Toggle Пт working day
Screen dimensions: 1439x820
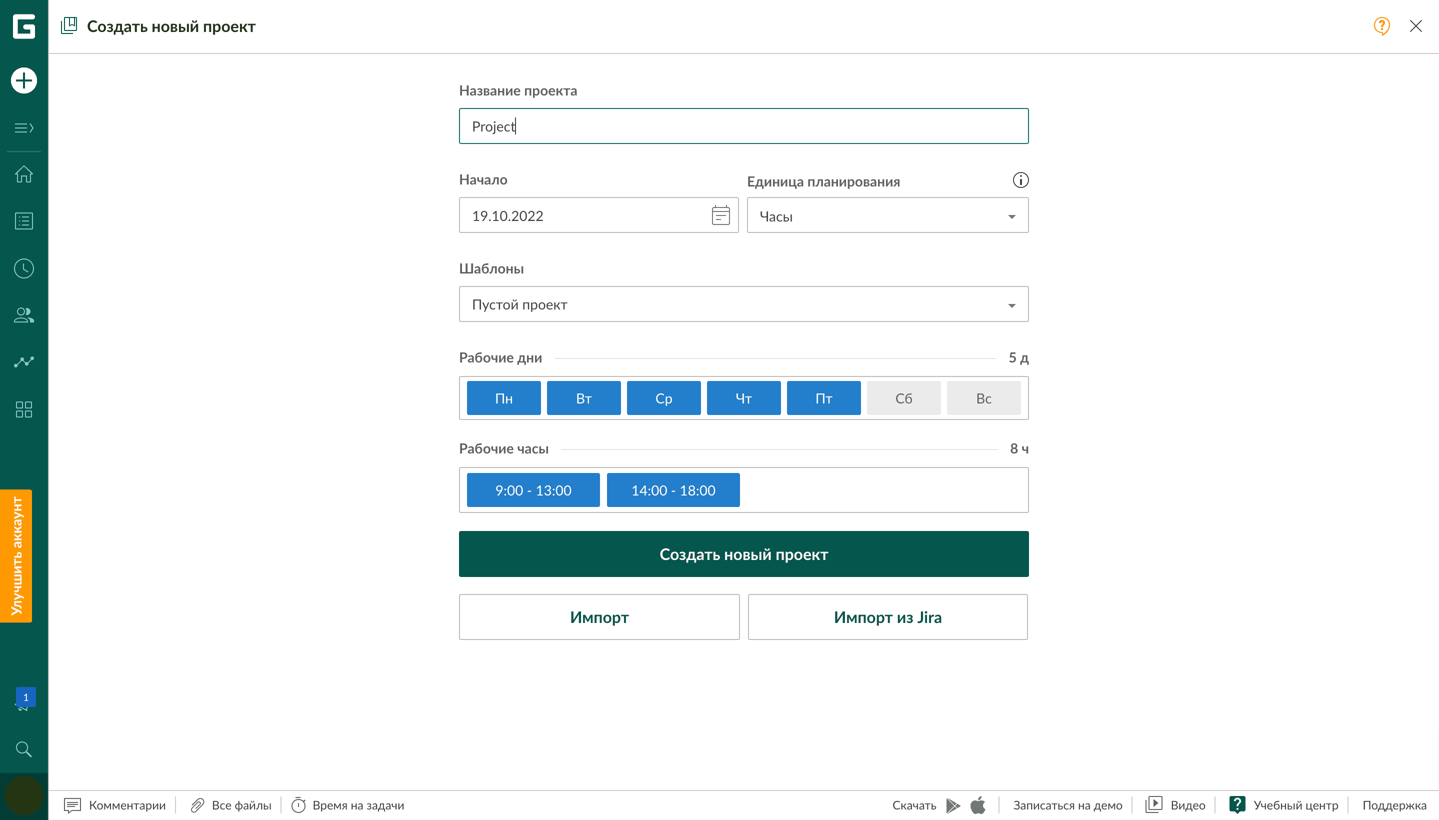point(824,398)
